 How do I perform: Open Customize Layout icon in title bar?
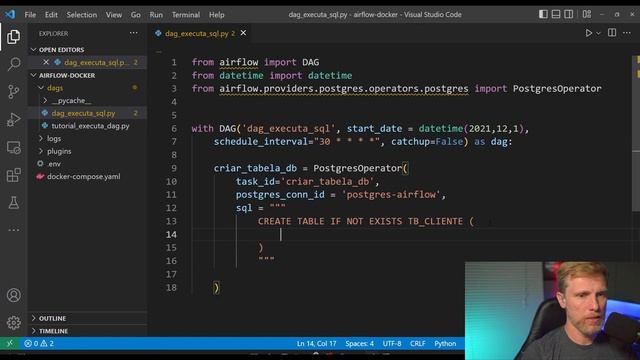pos(587,14)
